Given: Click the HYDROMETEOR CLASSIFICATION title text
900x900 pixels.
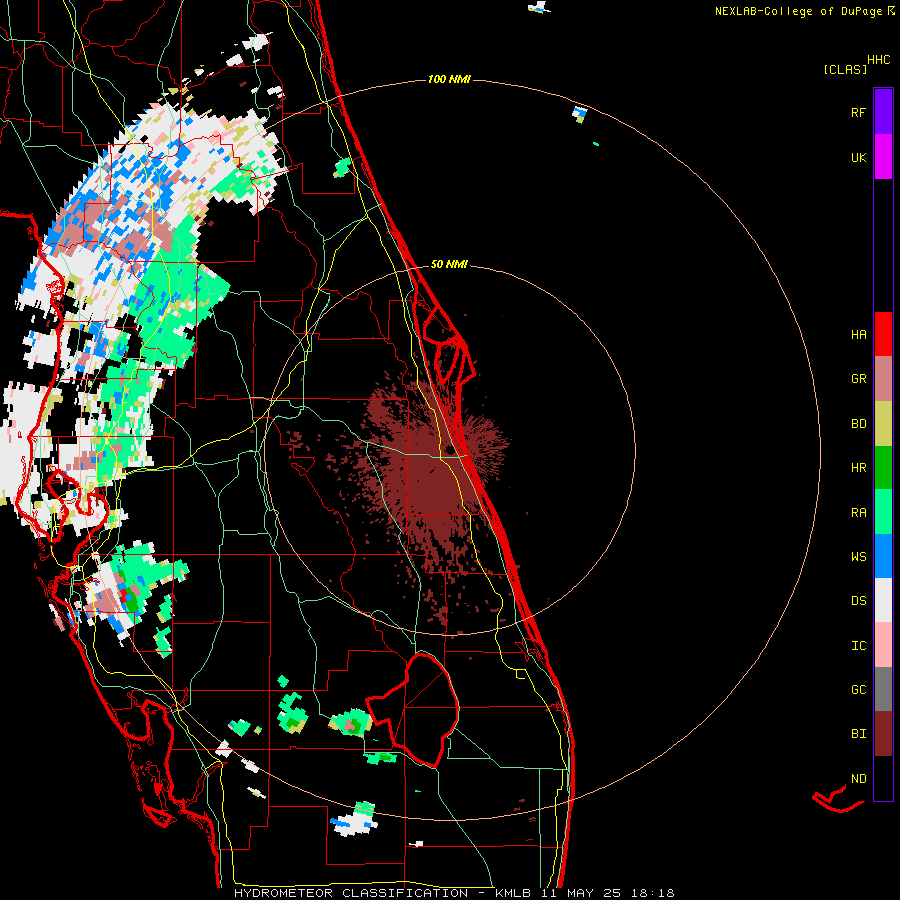Looking at the screenshot, I should coord(351,893).
